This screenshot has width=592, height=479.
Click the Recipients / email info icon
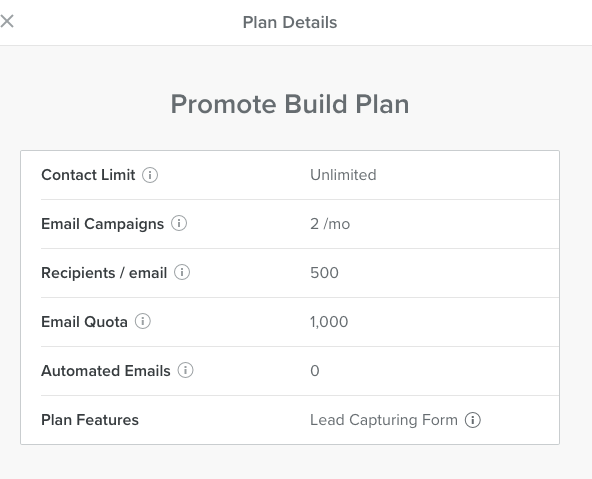(182, 272)
